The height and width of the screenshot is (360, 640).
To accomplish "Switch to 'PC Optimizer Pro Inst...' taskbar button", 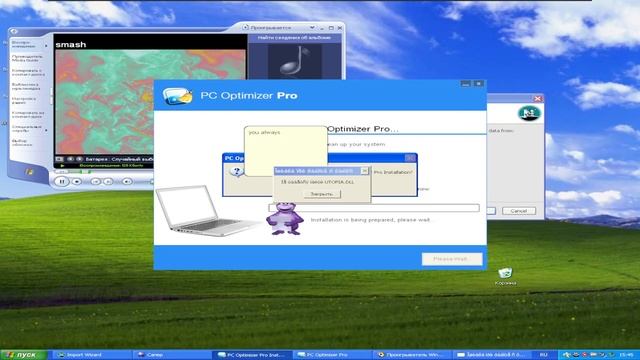I will coord(252,355).
